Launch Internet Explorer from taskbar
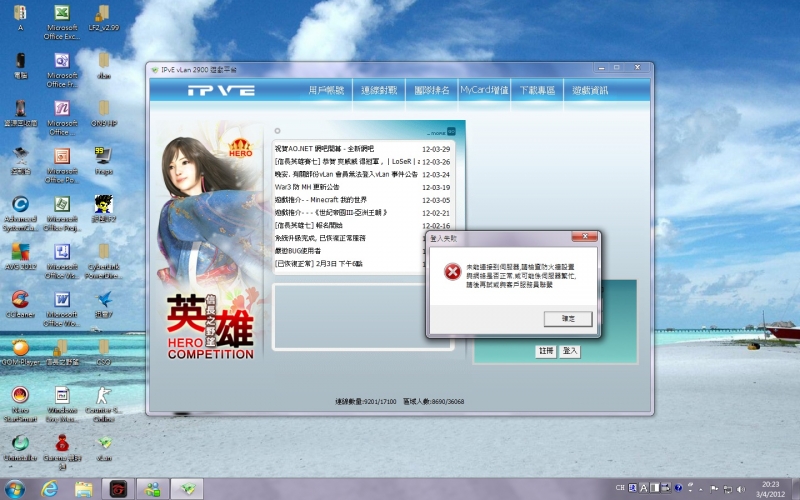800x500 pixels. 49,489
